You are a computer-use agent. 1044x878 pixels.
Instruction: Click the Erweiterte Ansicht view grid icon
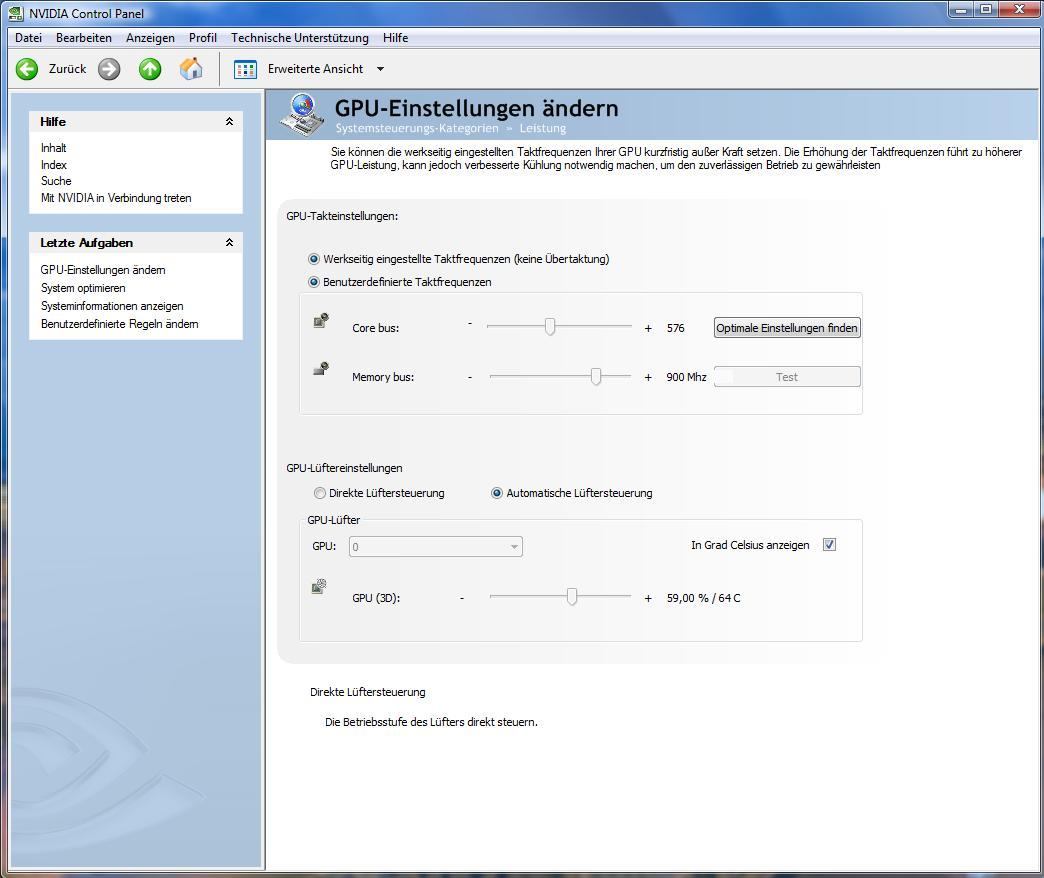coord(245,69)
